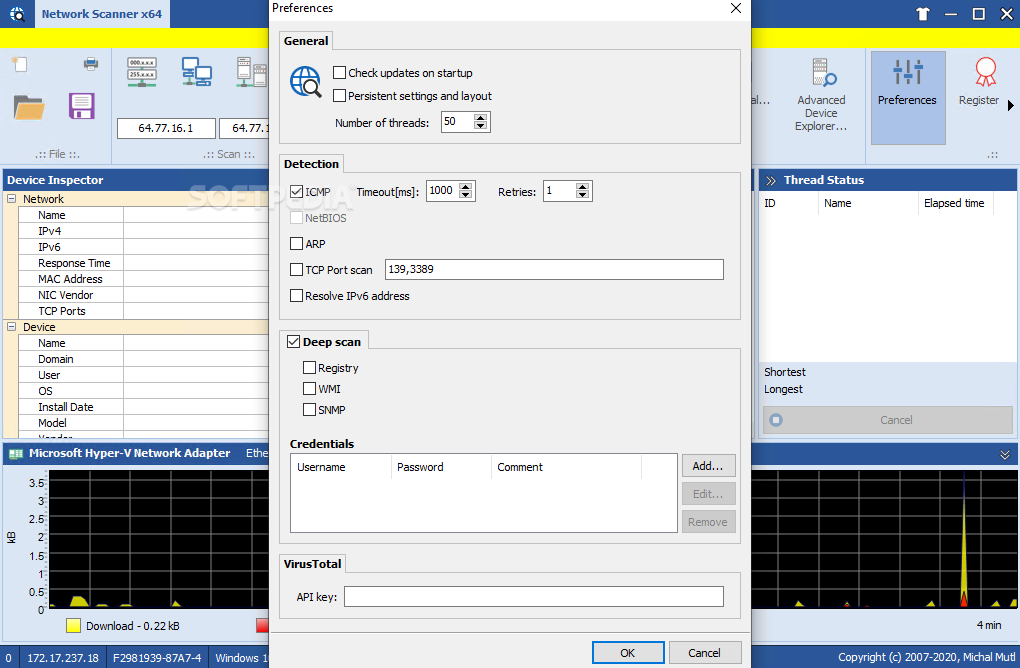Image resolution: width=1020 pixels, height=668 pixels.
Task: Click the VirusTotal section tab header
Action: pyautogui.click(x=312, y=564)
